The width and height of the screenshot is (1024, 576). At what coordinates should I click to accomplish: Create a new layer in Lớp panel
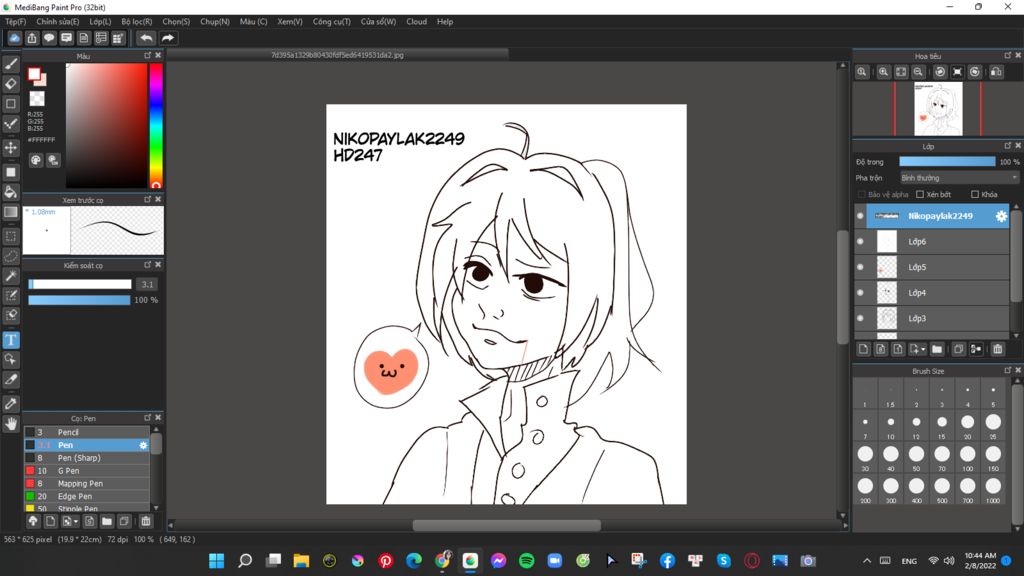point(863,349)
